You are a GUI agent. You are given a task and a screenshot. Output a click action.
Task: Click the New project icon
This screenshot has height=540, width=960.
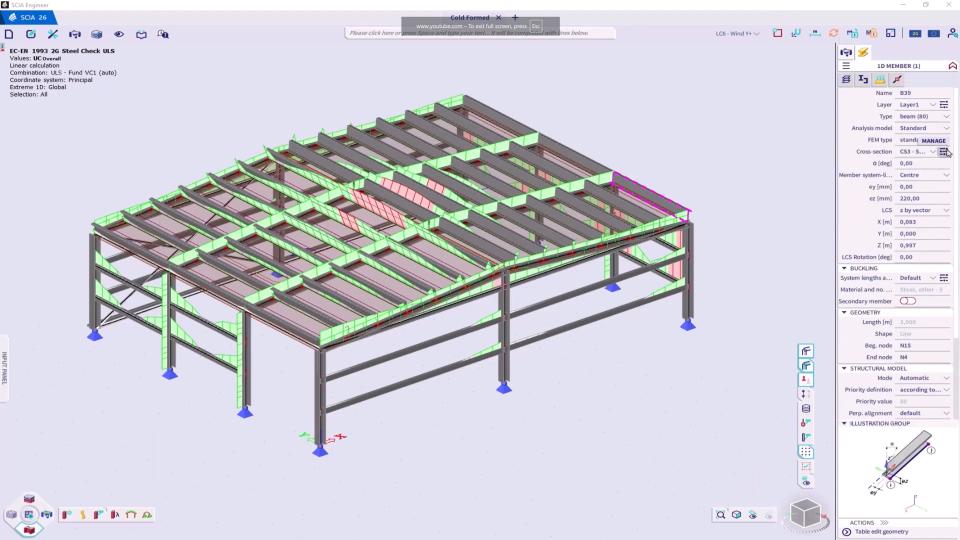[9, 34]
